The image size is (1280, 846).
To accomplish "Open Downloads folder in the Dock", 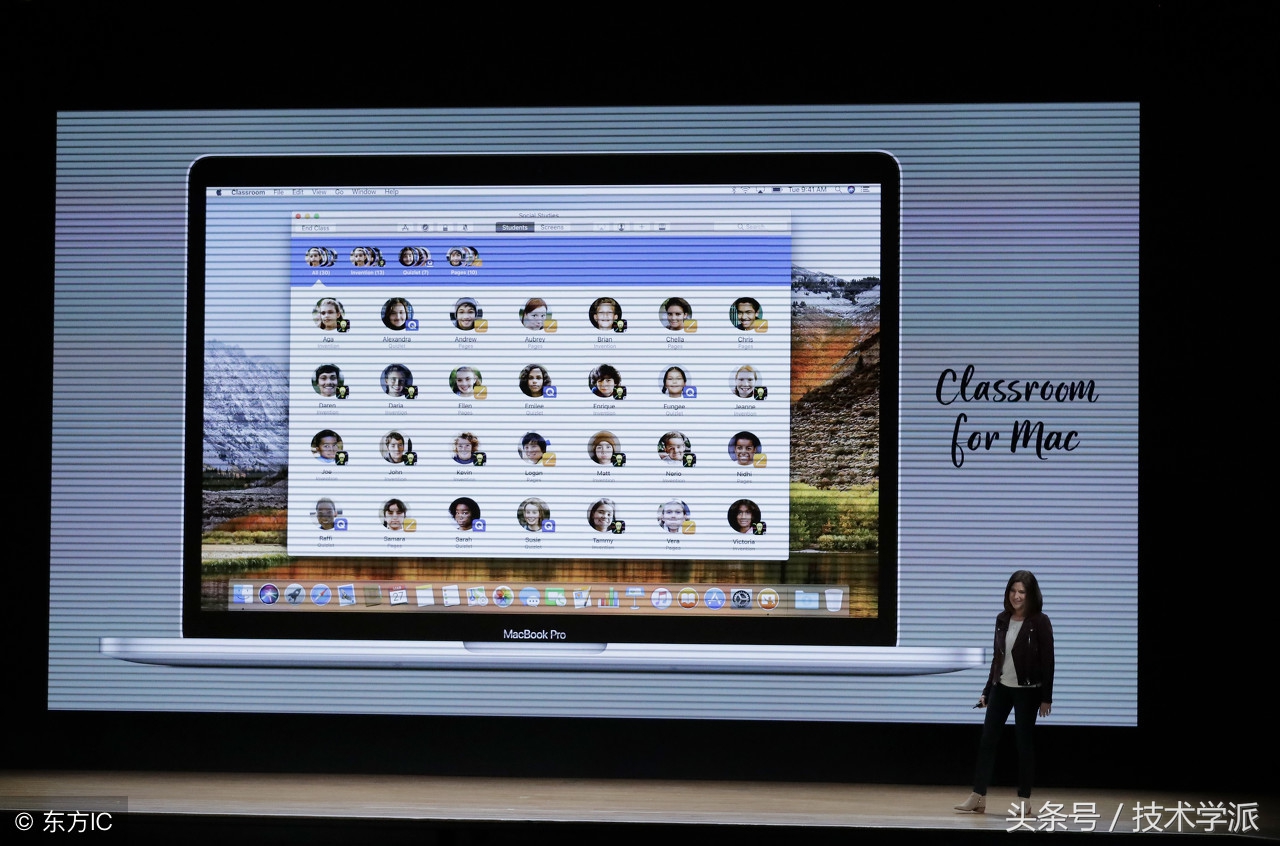I will click(x=806, y=599).
